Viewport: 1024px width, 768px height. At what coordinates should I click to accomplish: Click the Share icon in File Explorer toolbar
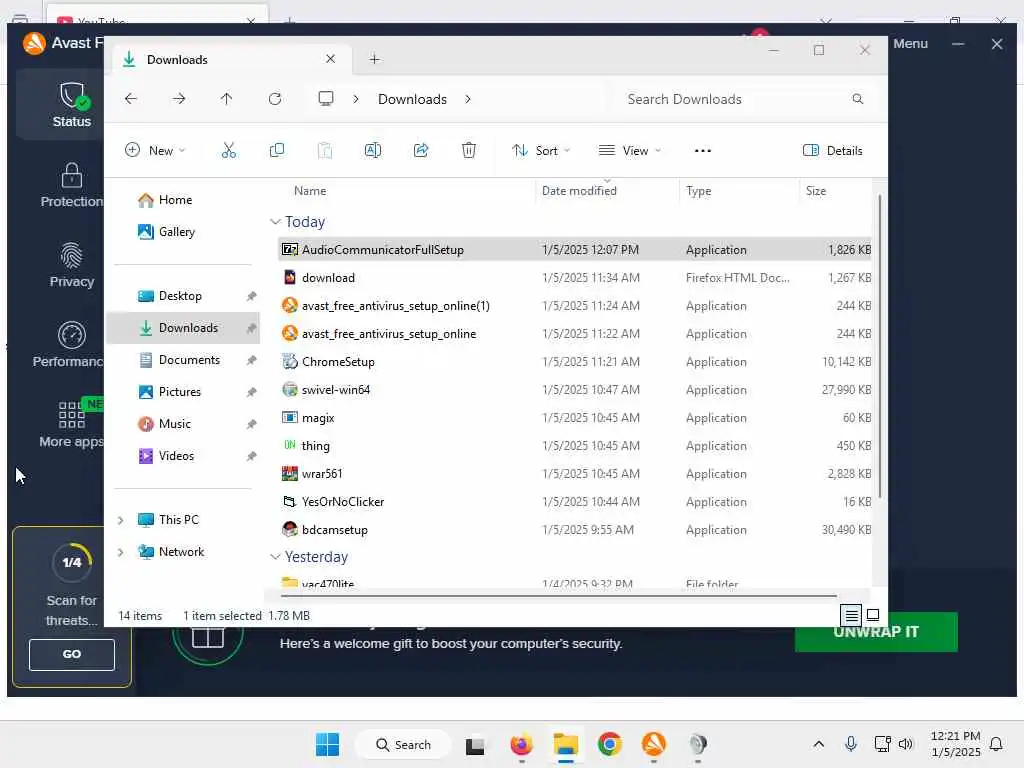(x=421, y=151)
